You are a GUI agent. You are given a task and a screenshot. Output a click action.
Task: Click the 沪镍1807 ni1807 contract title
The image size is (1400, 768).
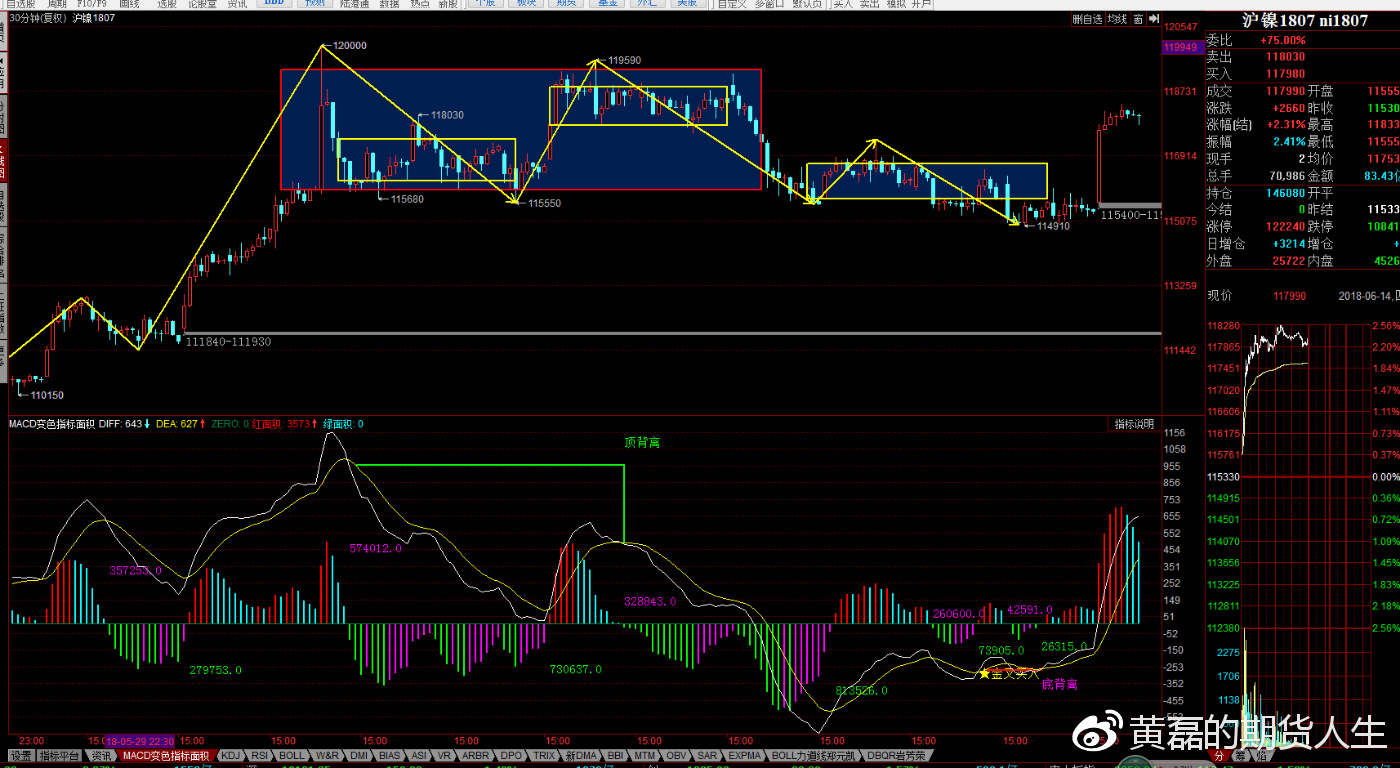[x=1304, y=20]
